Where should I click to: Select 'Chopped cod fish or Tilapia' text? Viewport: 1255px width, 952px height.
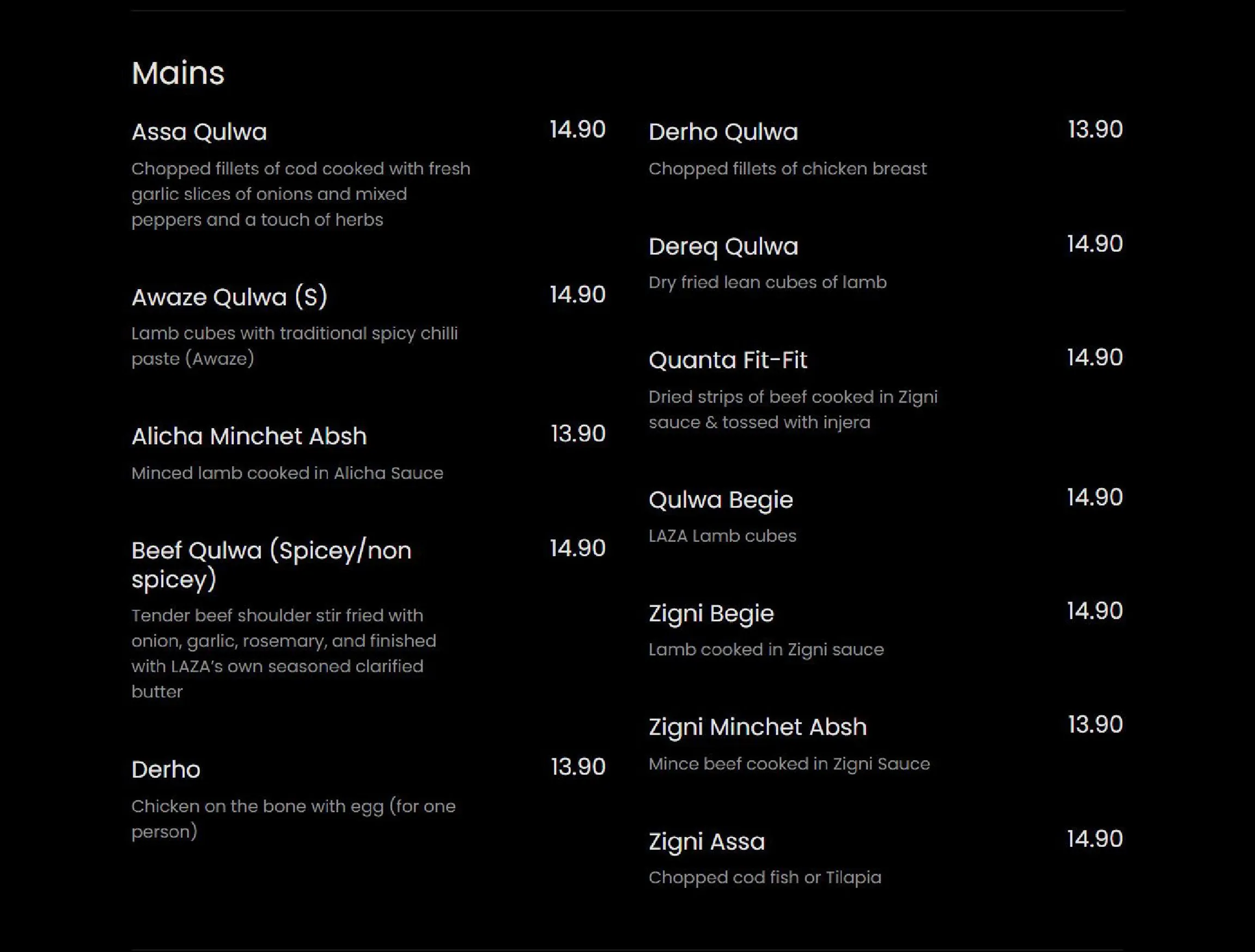coord(765,878)
